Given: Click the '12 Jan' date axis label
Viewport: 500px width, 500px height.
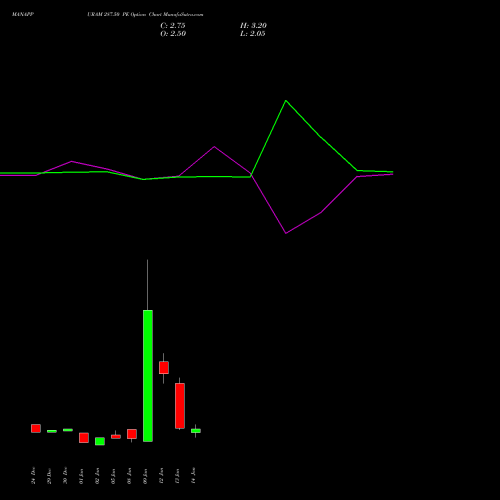Looking at the screenshot, I should (x=161, y=476).
